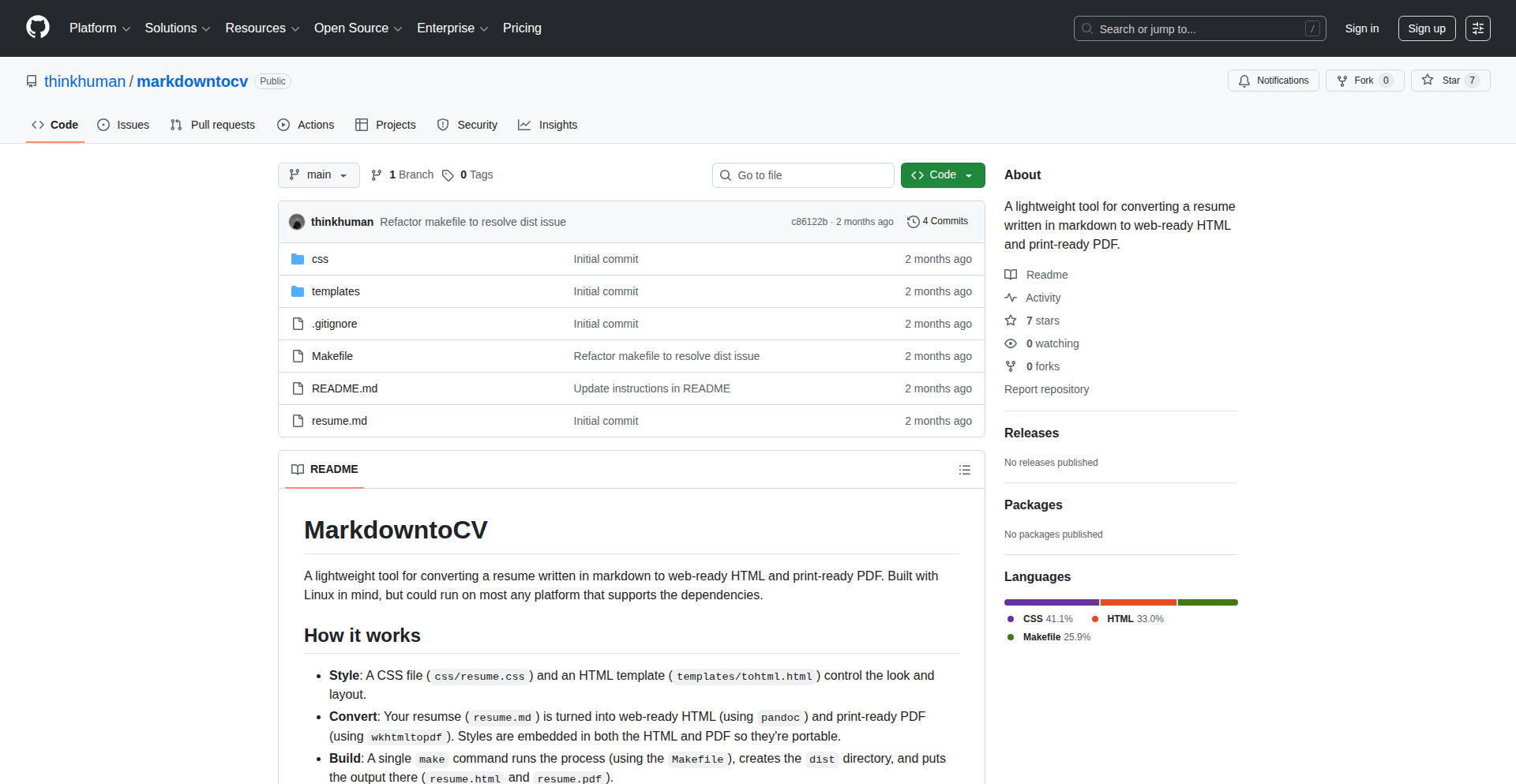The width and height of the screenshot is (1516, 784).
Task: Click the Sign up button
Action: point(1426,28)
